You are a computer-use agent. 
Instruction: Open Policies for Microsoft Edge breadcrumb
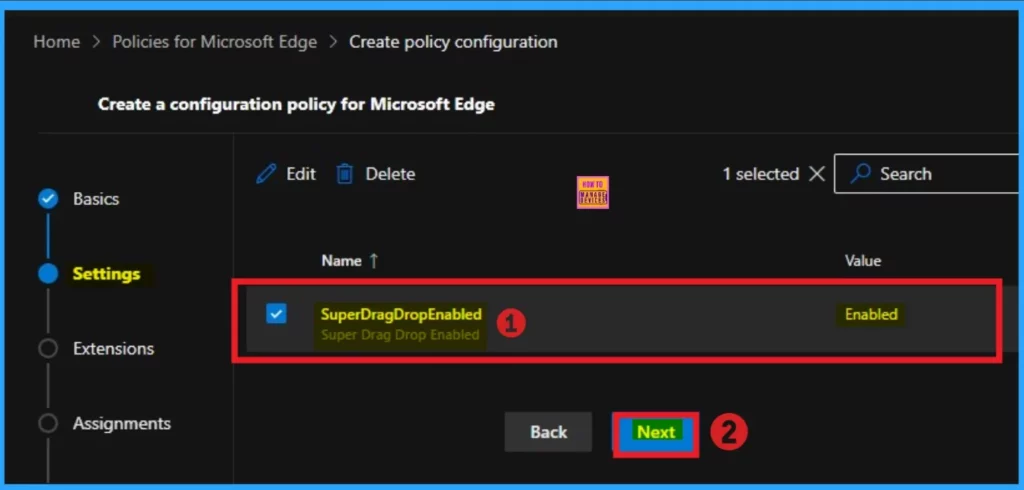click(x=215, y=42)
